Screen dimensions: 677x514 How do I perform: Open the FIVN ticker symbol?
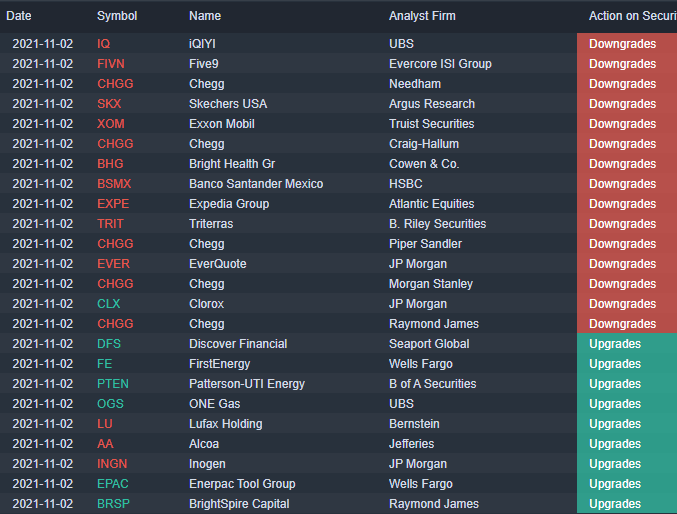coord(111,64)
